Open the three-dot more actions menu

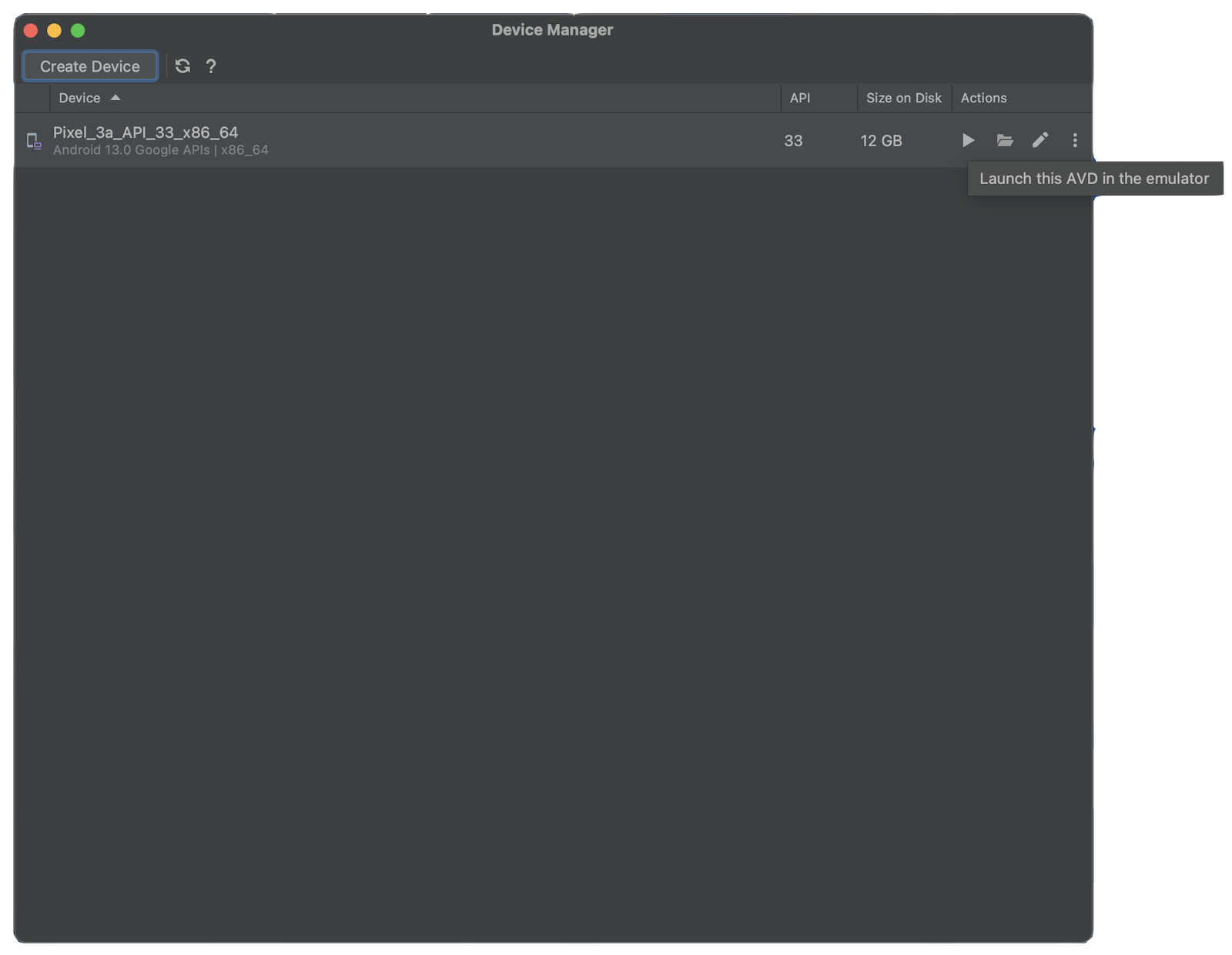pyautogui.click(x=1075, y=140)
